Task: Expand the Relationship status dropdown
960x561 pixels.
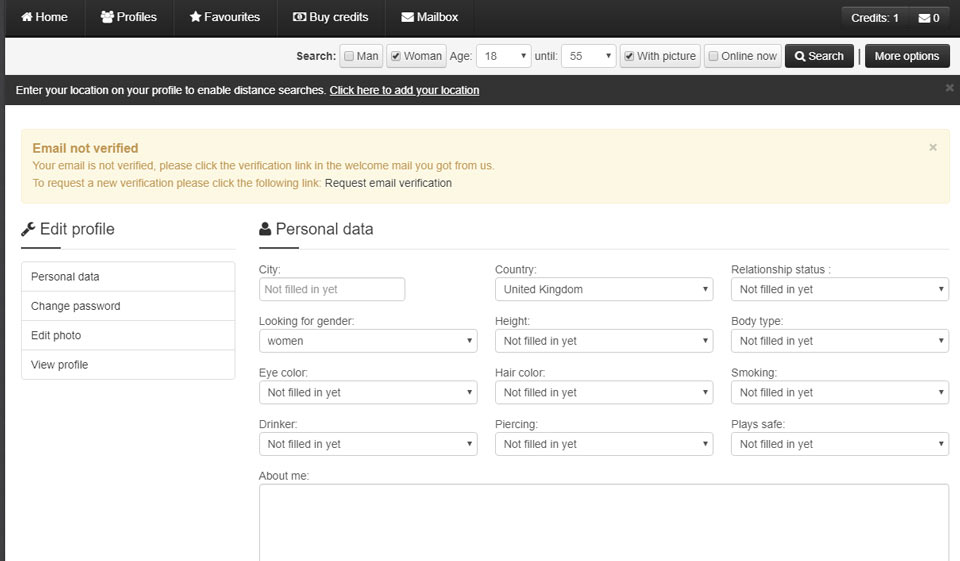Action: click(x=840, y=289)
